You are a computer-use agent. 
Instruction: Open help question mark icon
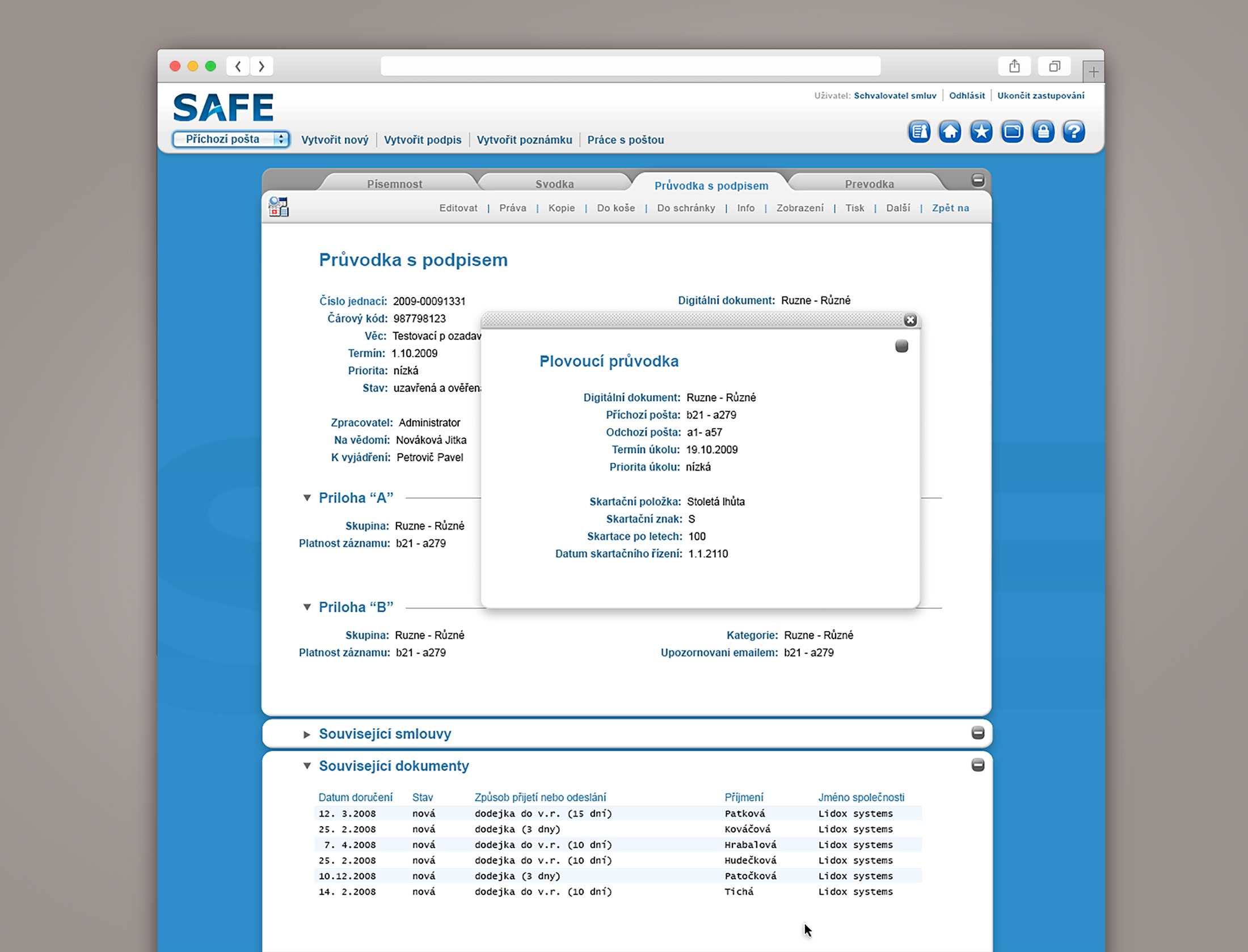click(x=1074, y=132)
